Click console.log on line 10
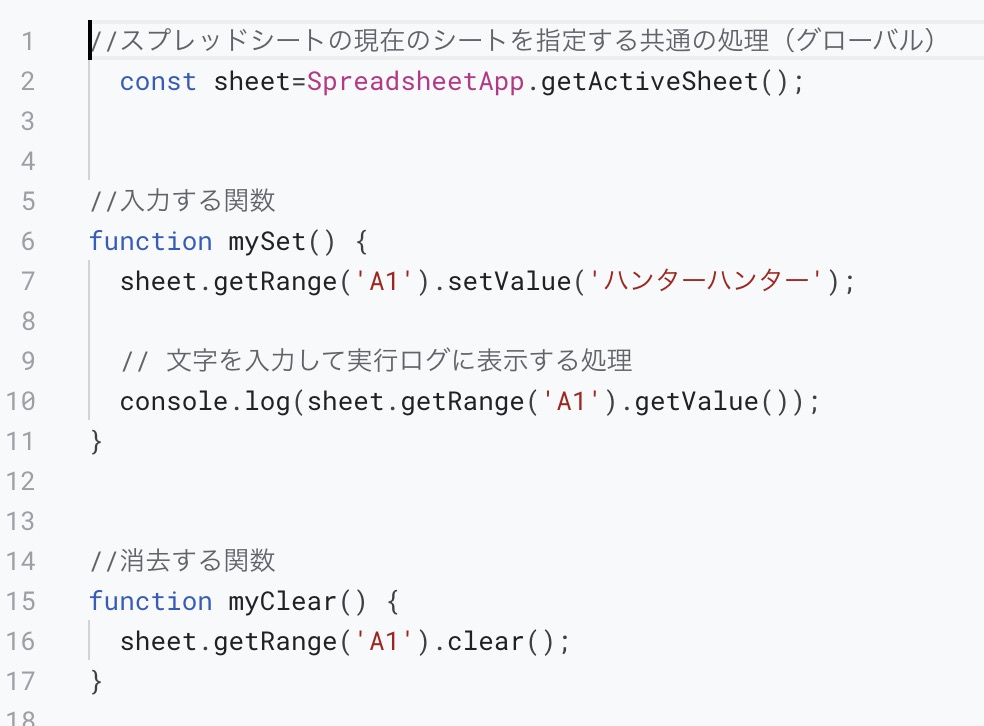 (205, 402)
